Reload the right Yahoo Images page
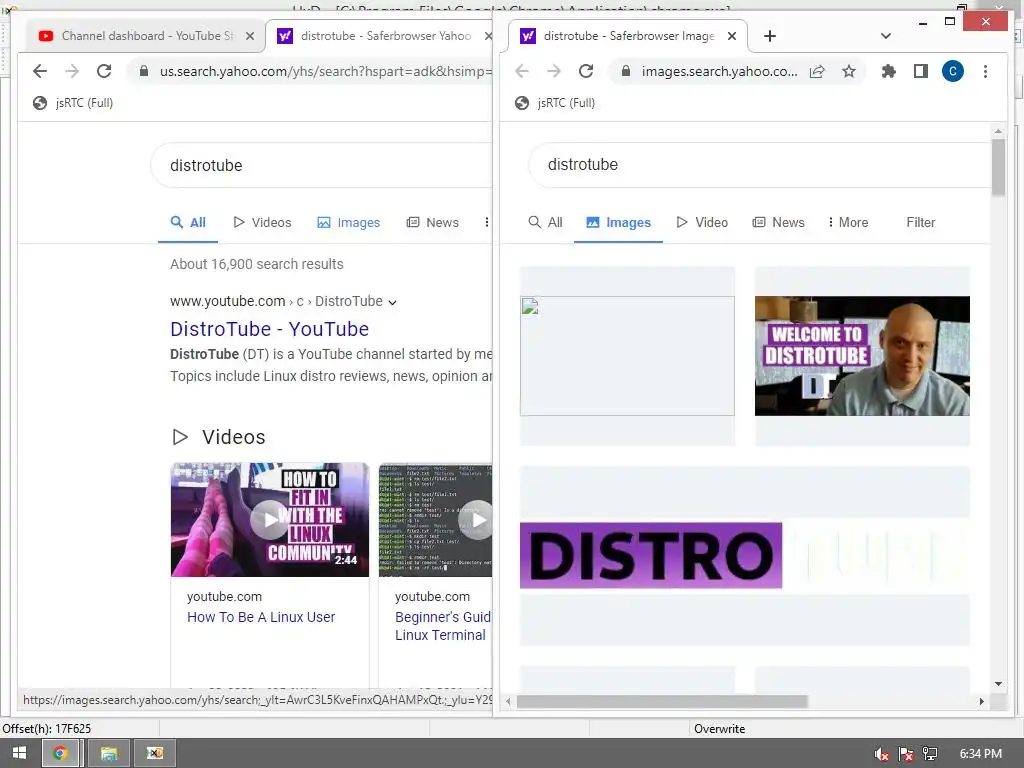This screenshot has height=768, width=1024. coord(586,71)
